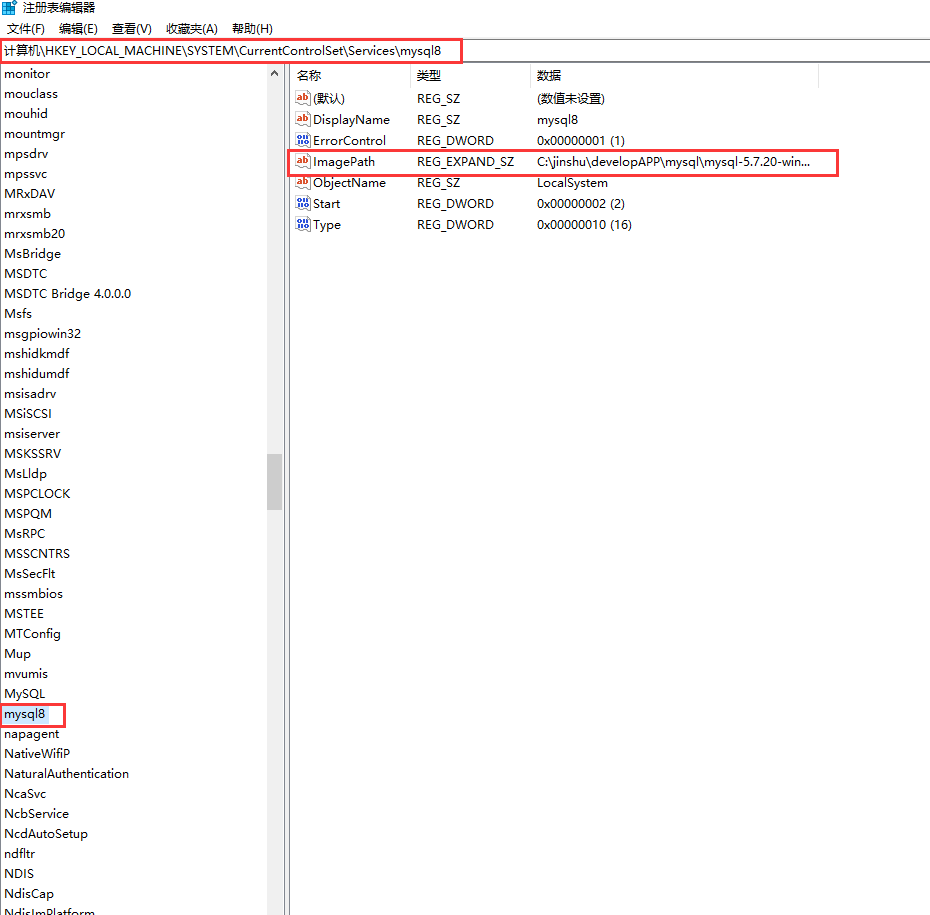Image resolution: width=930 pixels, height=915 pixels.
Task: Select the mssmbios key
Action: click(33, 594)
